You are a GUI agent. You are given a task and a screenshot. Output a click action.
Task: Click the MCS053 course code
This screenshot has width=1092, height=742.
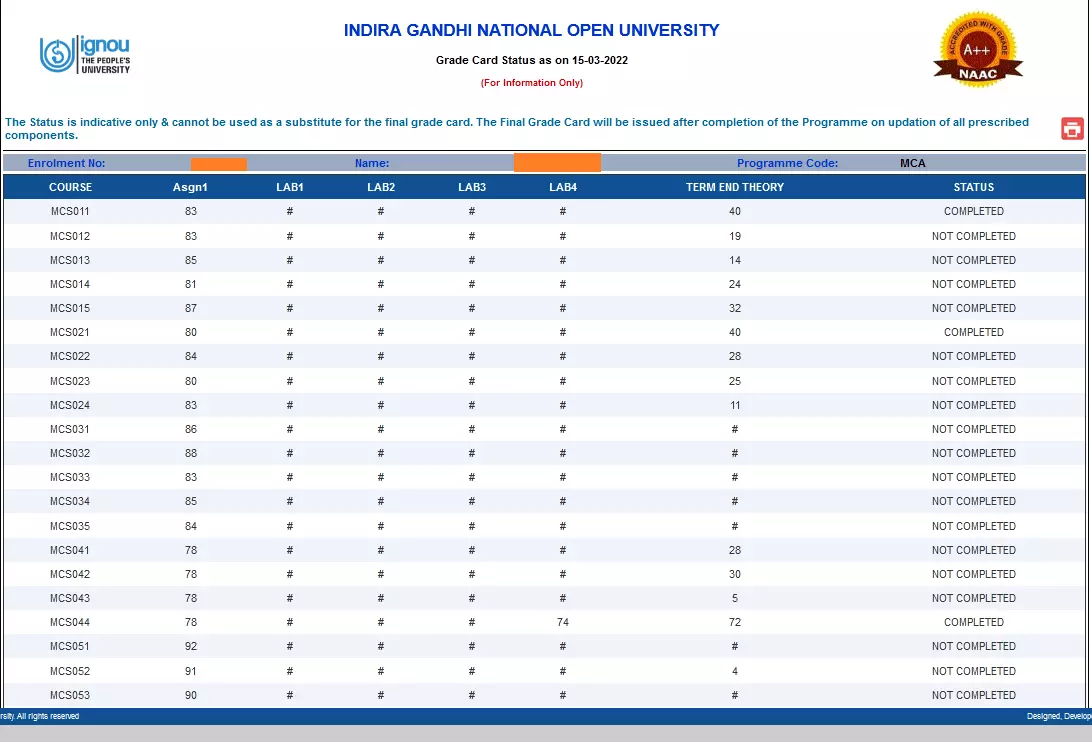70,695
